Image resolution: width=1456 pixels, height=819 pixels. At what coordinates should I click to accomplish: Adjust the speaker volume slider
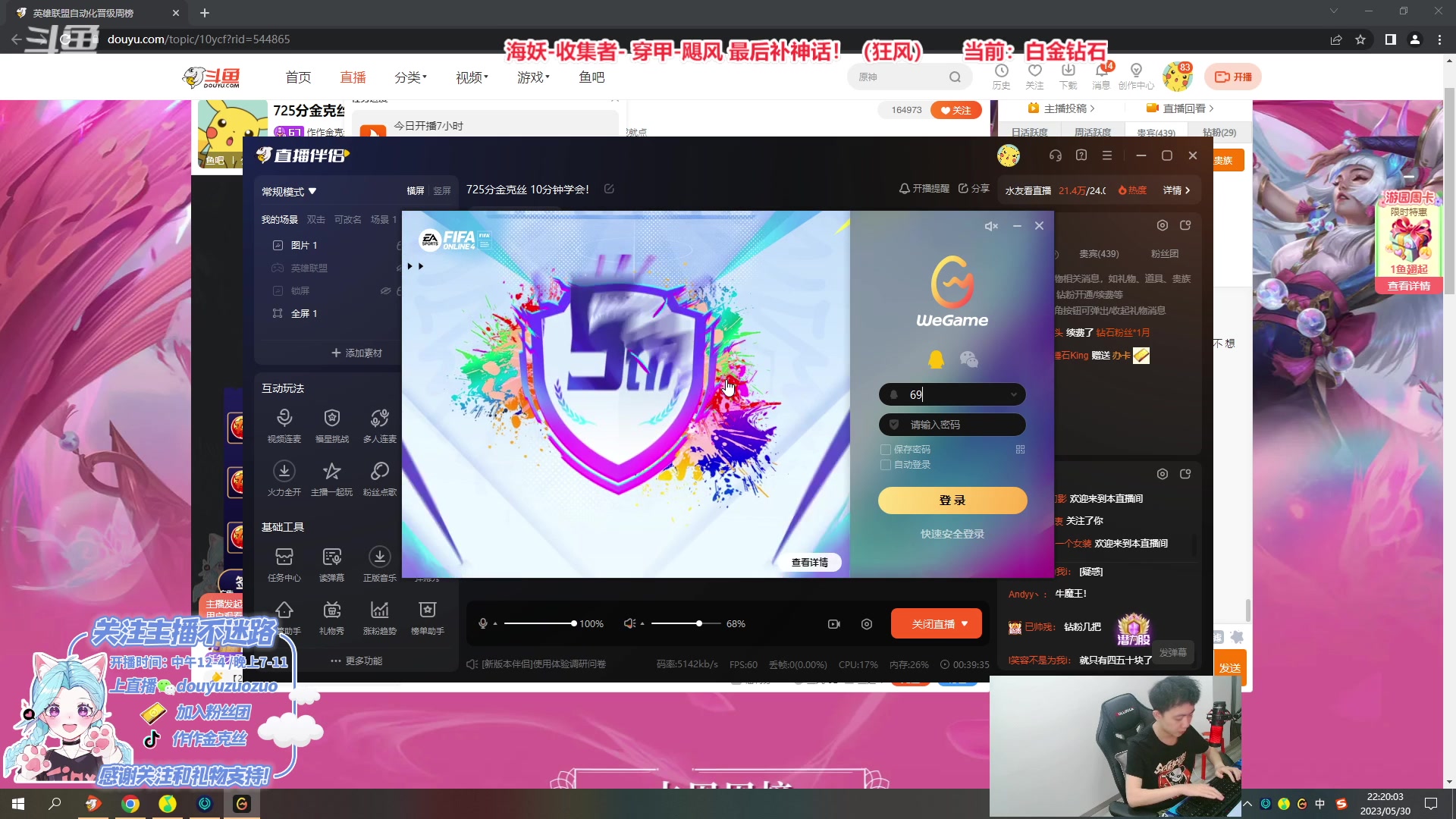686,623
